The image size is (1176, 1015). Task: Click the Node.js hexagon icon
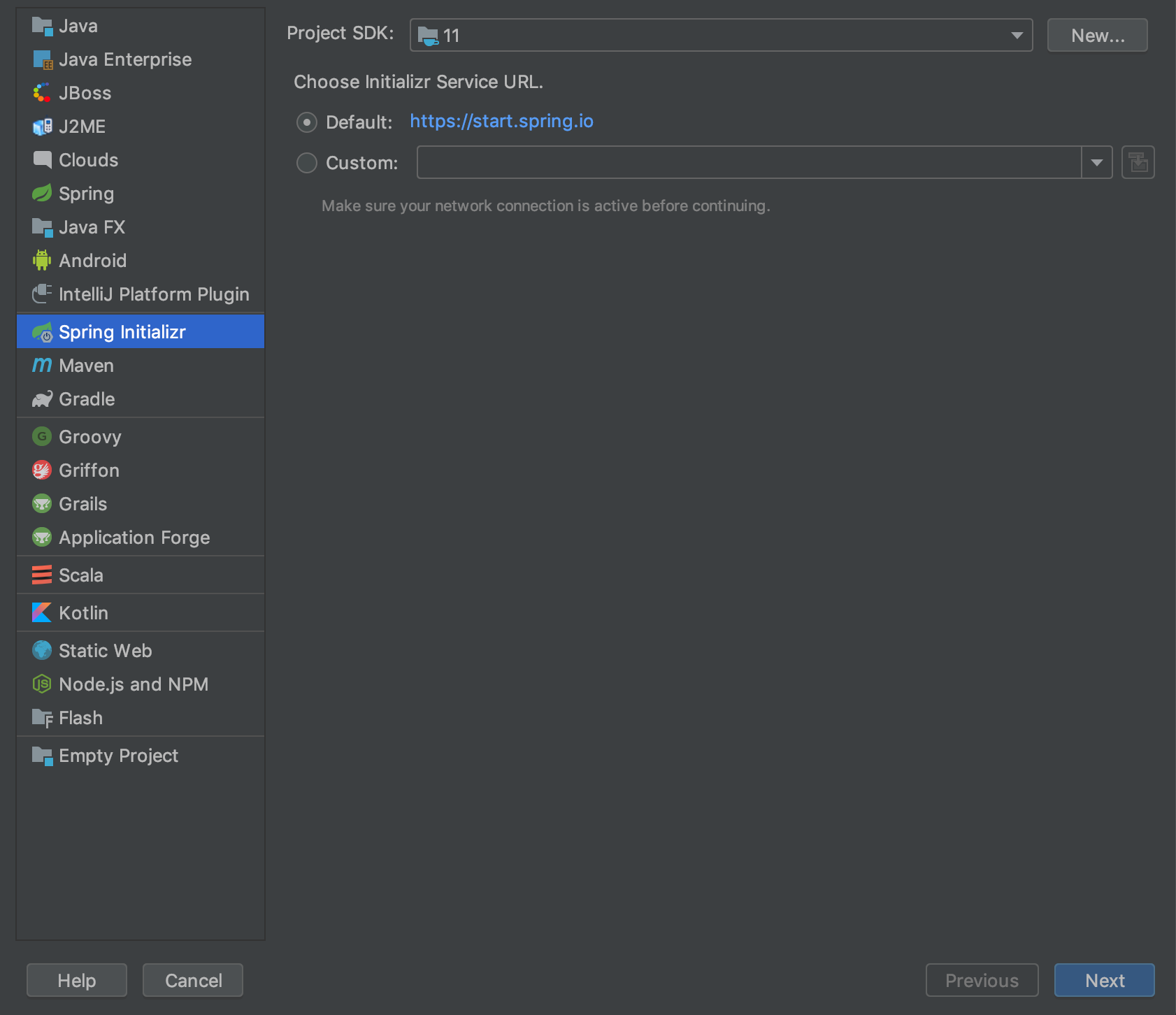(x=42, y=684)
